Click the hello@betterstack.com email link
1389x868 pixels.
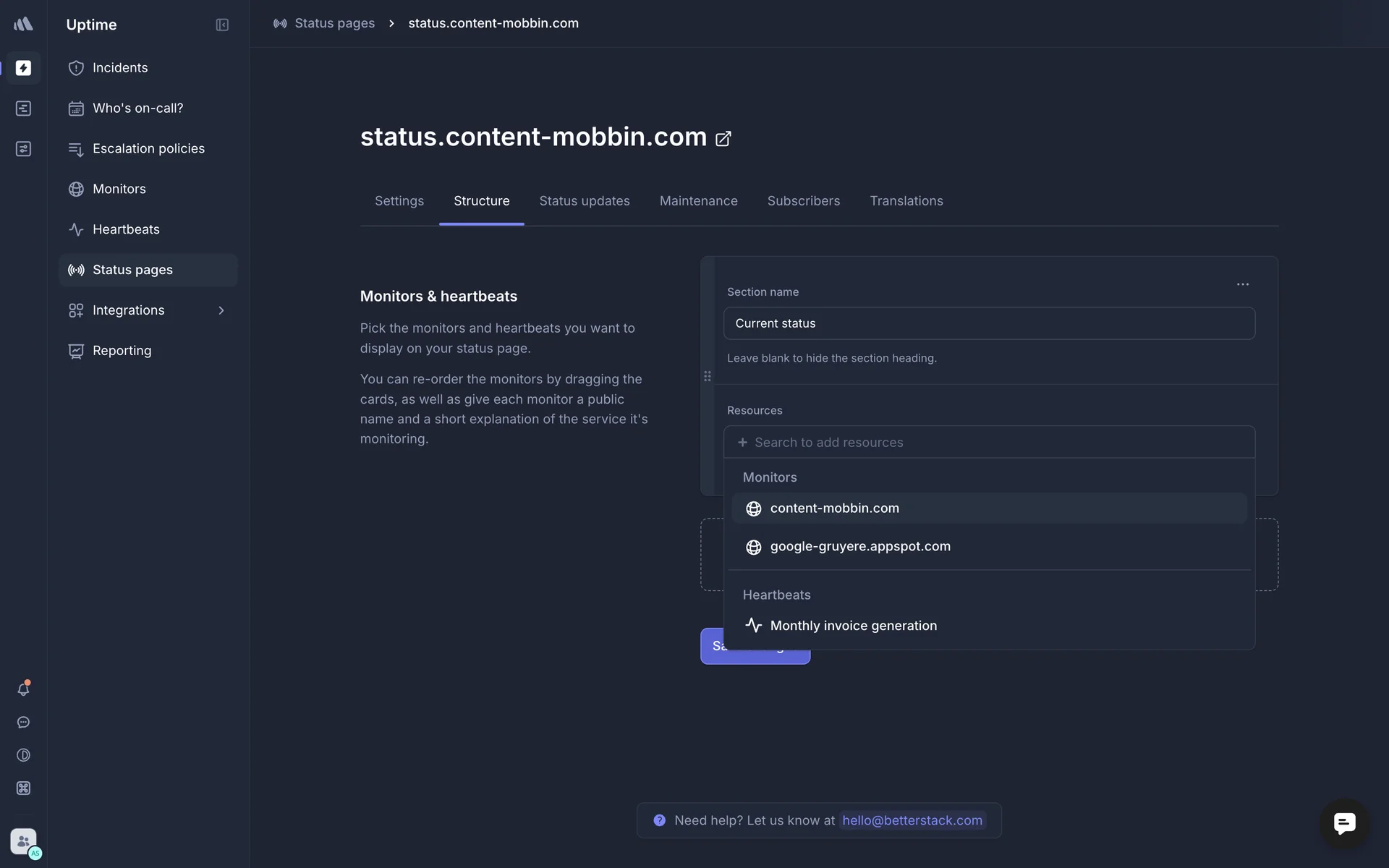912,820
